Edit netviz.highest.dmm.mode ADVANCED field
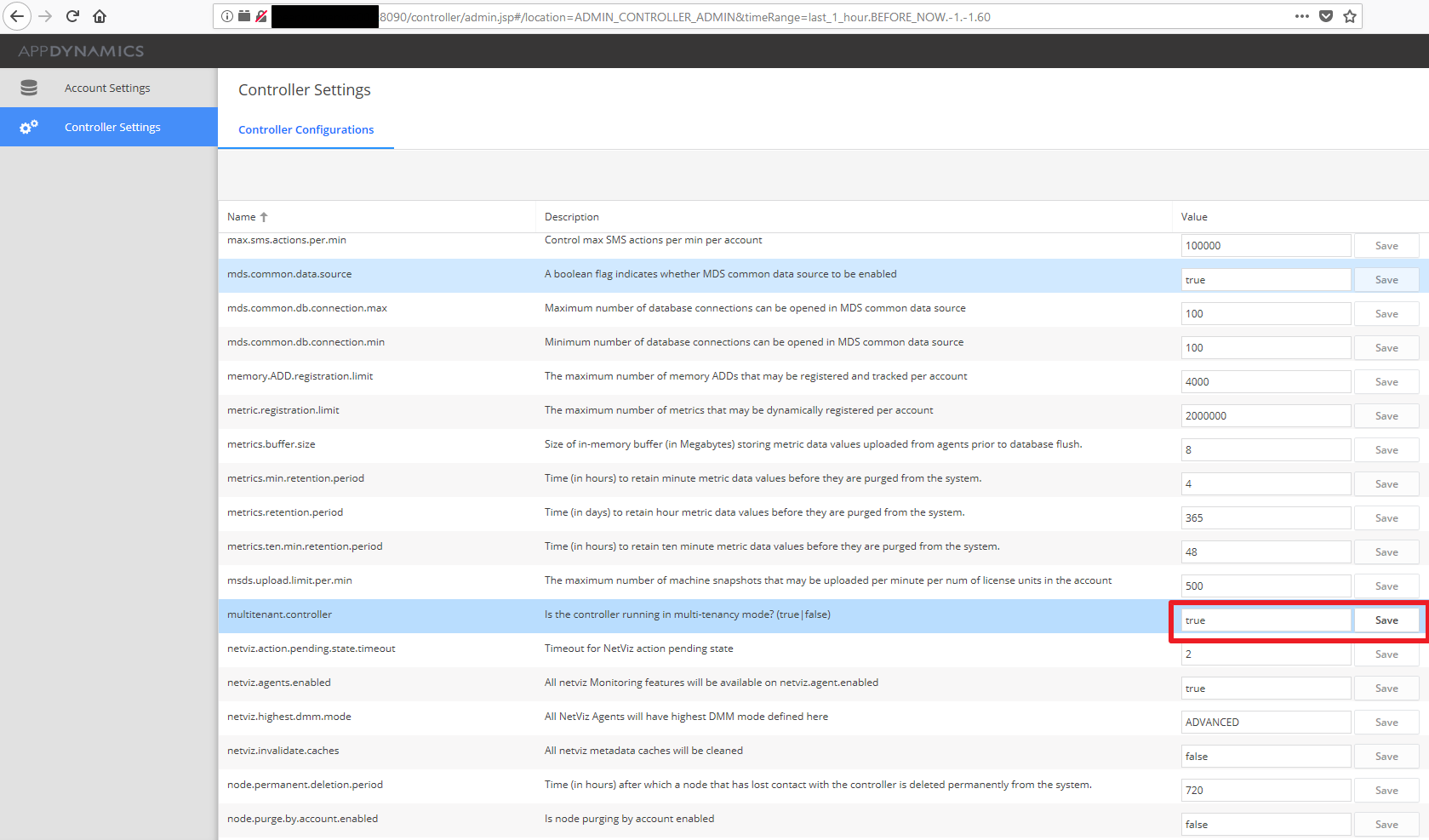The image size is (1429, 840). tap(1266, 723)
